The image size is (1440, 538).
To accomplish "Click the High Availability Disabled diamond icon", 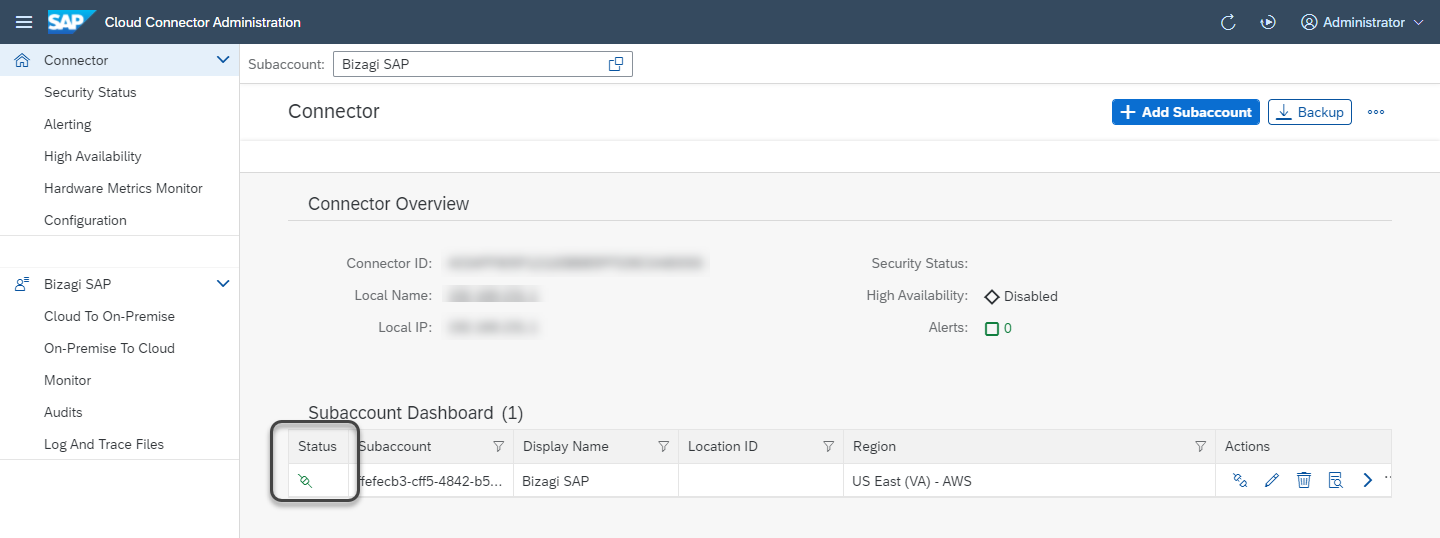I will pos(992,296).
